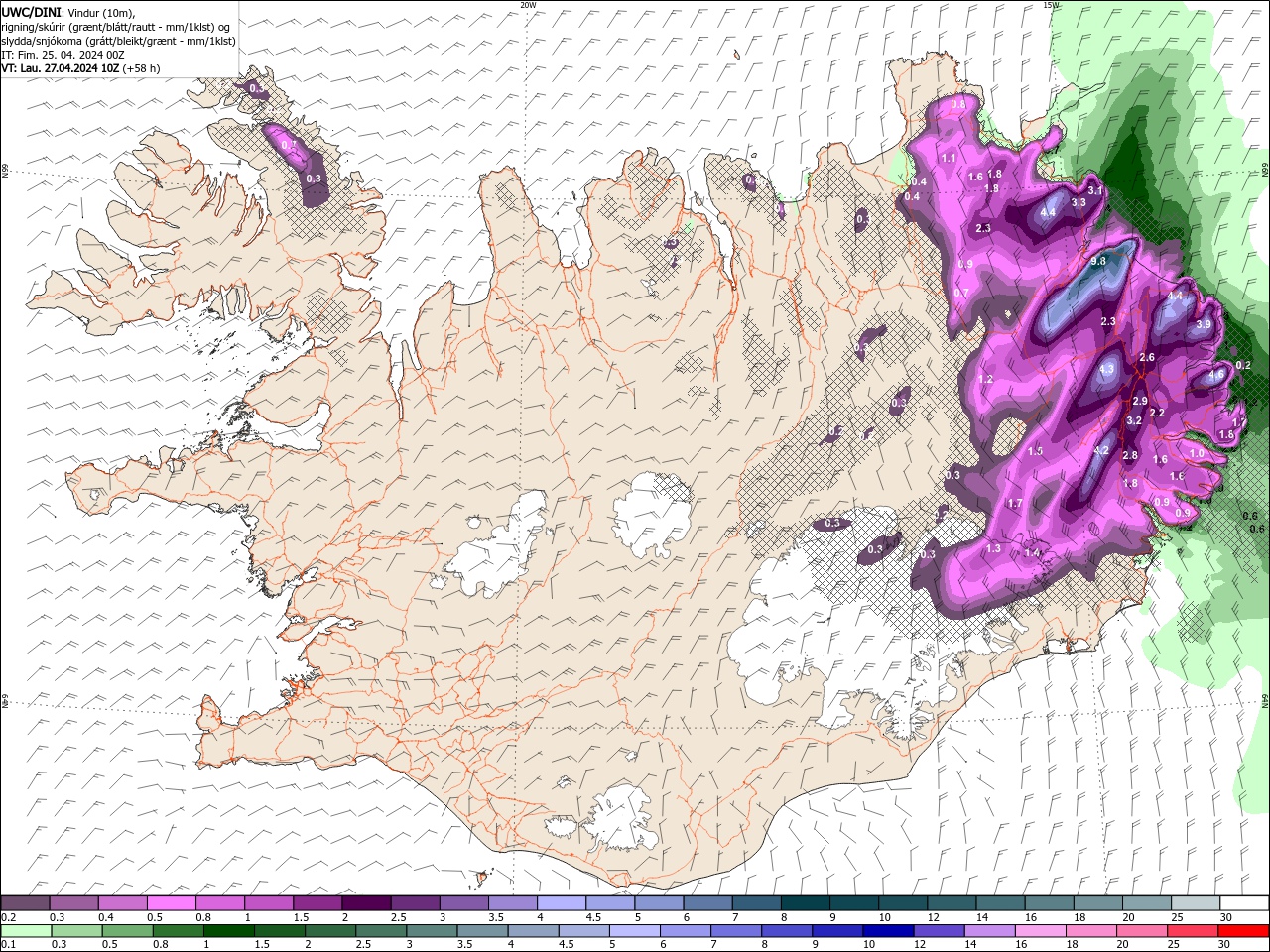Select 'VT: Lau. 27.04.2024 10Z (+58 h)' text
This screenshot has width=1270, height=952.
80,68
